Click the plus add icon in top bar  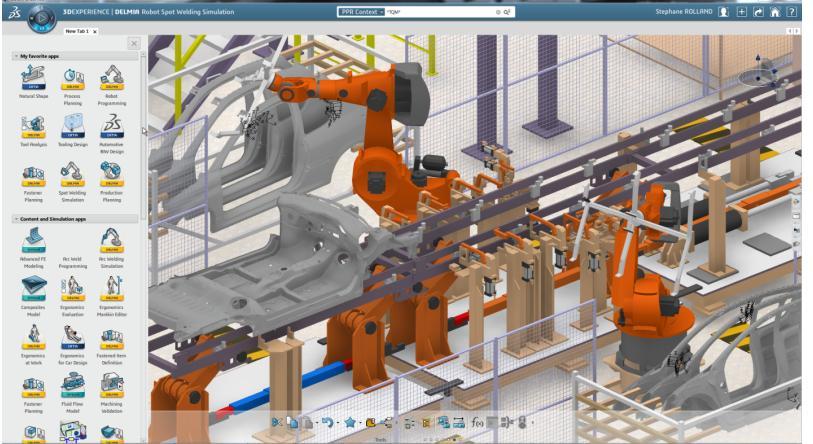741,12
